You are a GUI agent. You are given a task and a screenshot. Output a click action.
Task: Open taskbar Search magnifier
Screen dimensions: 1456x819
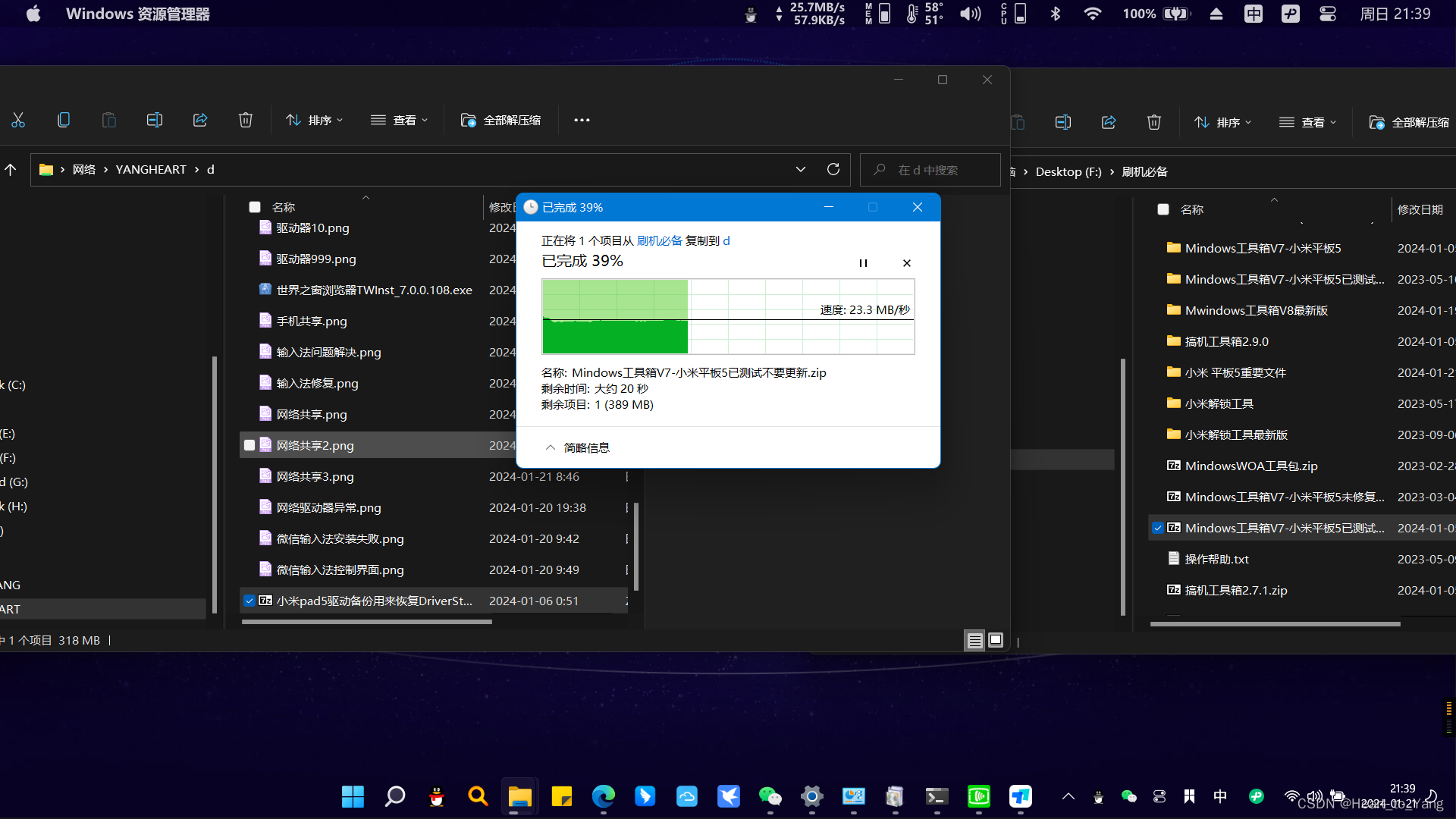pos(395,796)
